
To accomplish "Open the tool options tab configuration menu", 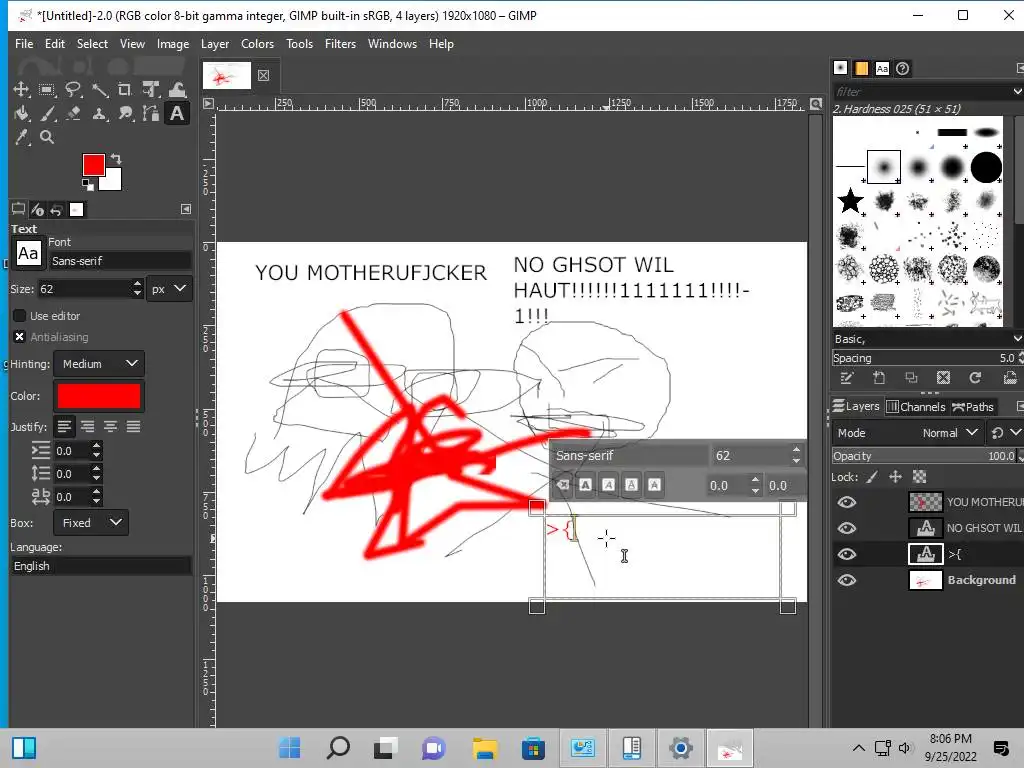I will tap(186, 209).
